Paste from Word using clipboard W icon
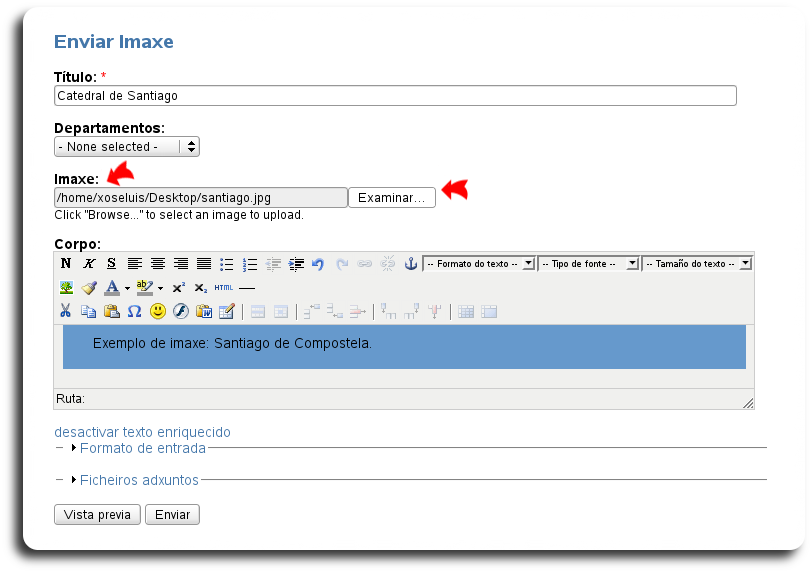 204,312
